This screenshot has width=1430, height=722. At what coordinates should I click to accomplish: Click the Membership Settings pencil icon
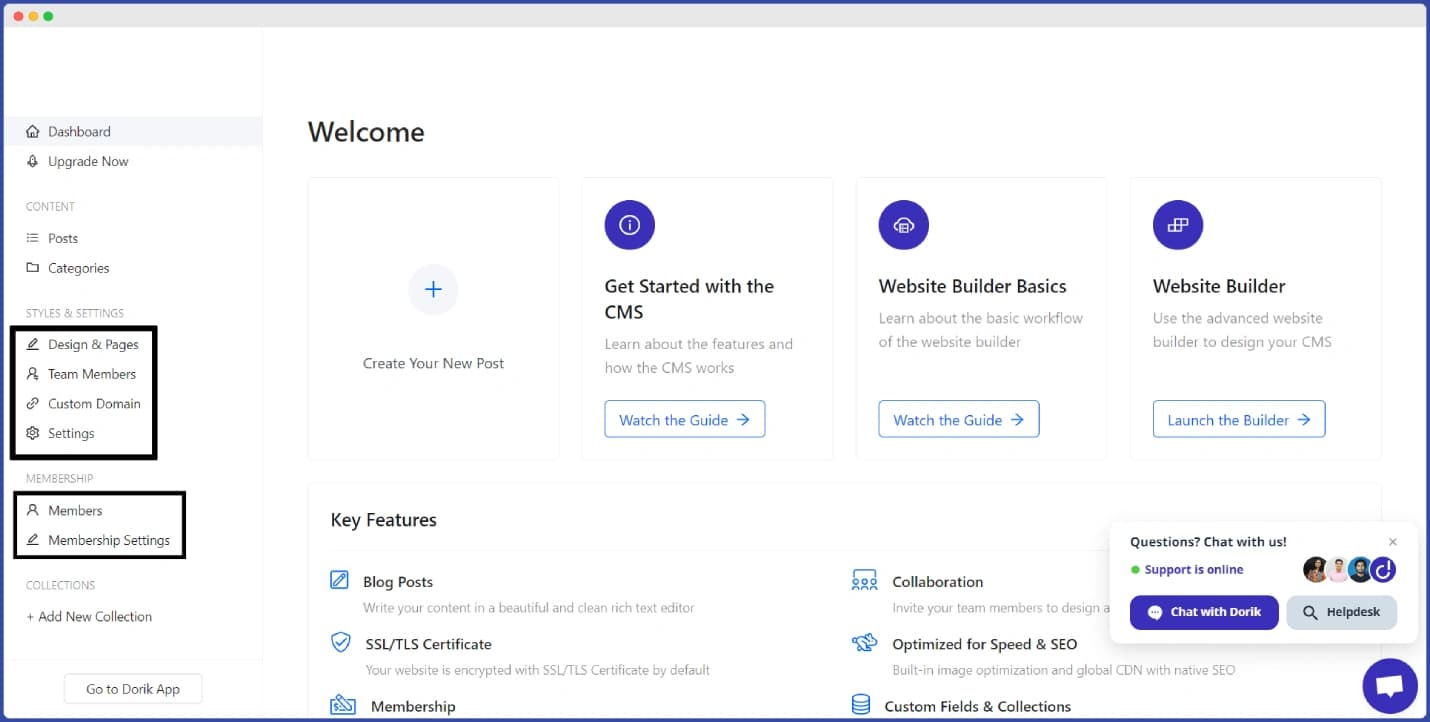(33, 541)
